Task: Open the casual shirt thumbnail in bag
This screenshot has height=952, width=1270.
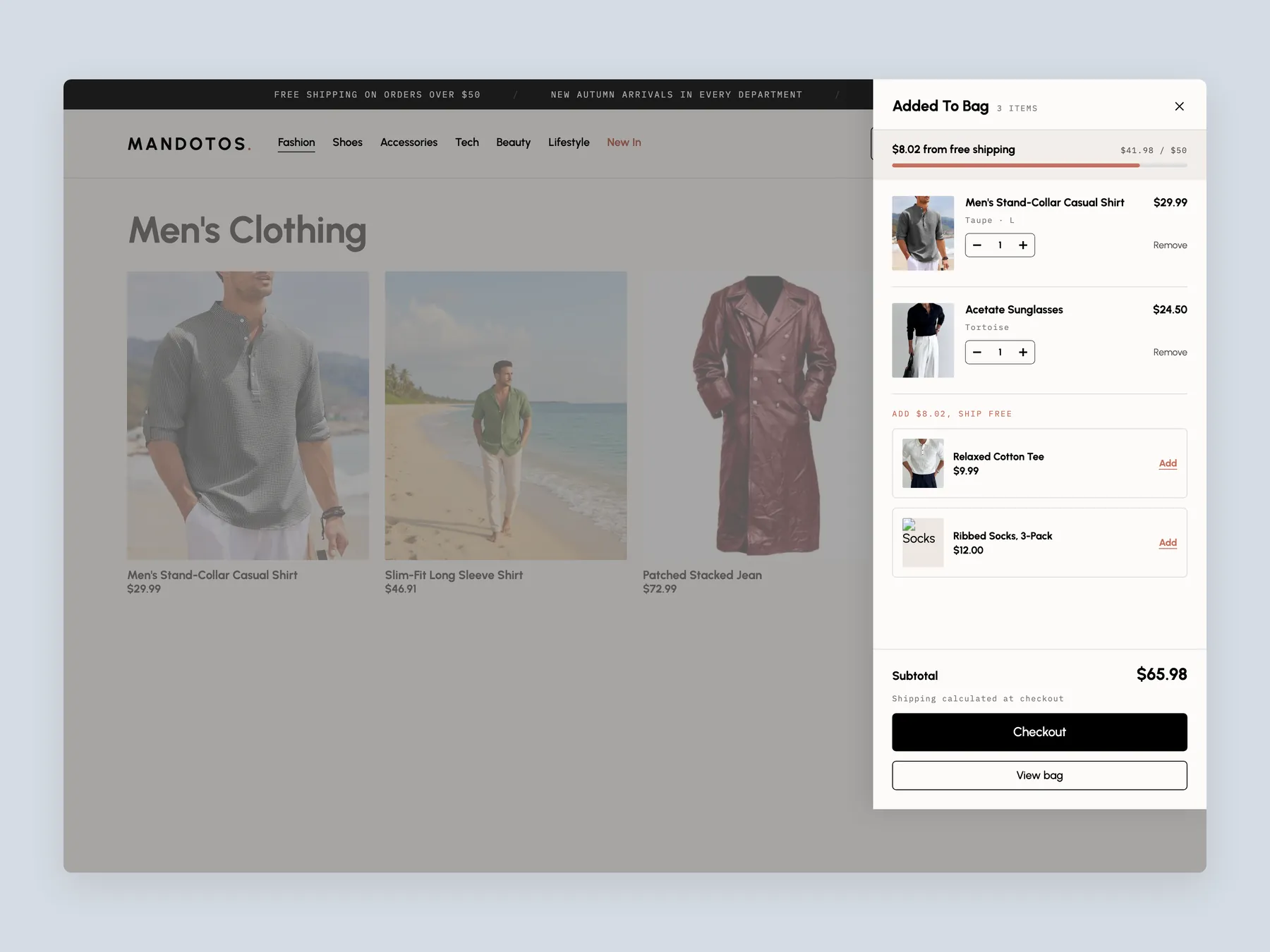Action: (x=923, y=233)
